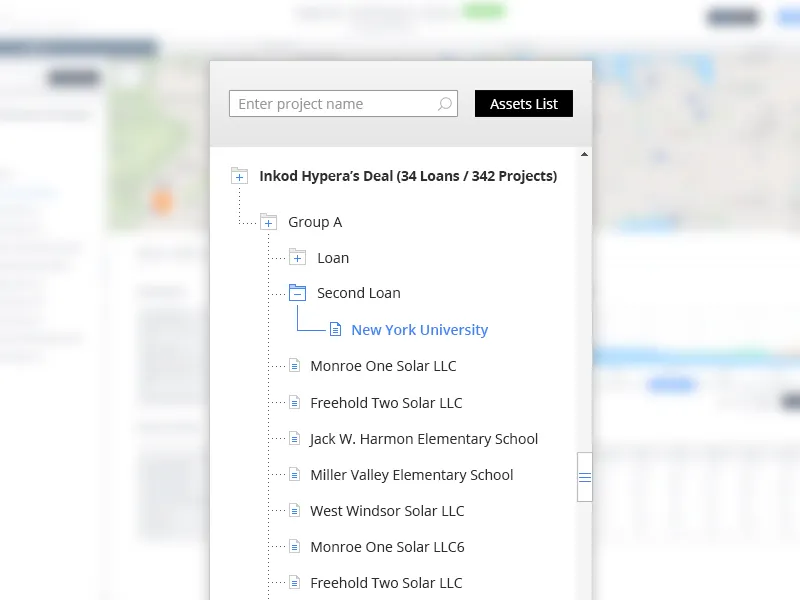Select the Second Loan label
This screenshot has height=600, width=800.
pyautogui.click(x=359, y=293)
